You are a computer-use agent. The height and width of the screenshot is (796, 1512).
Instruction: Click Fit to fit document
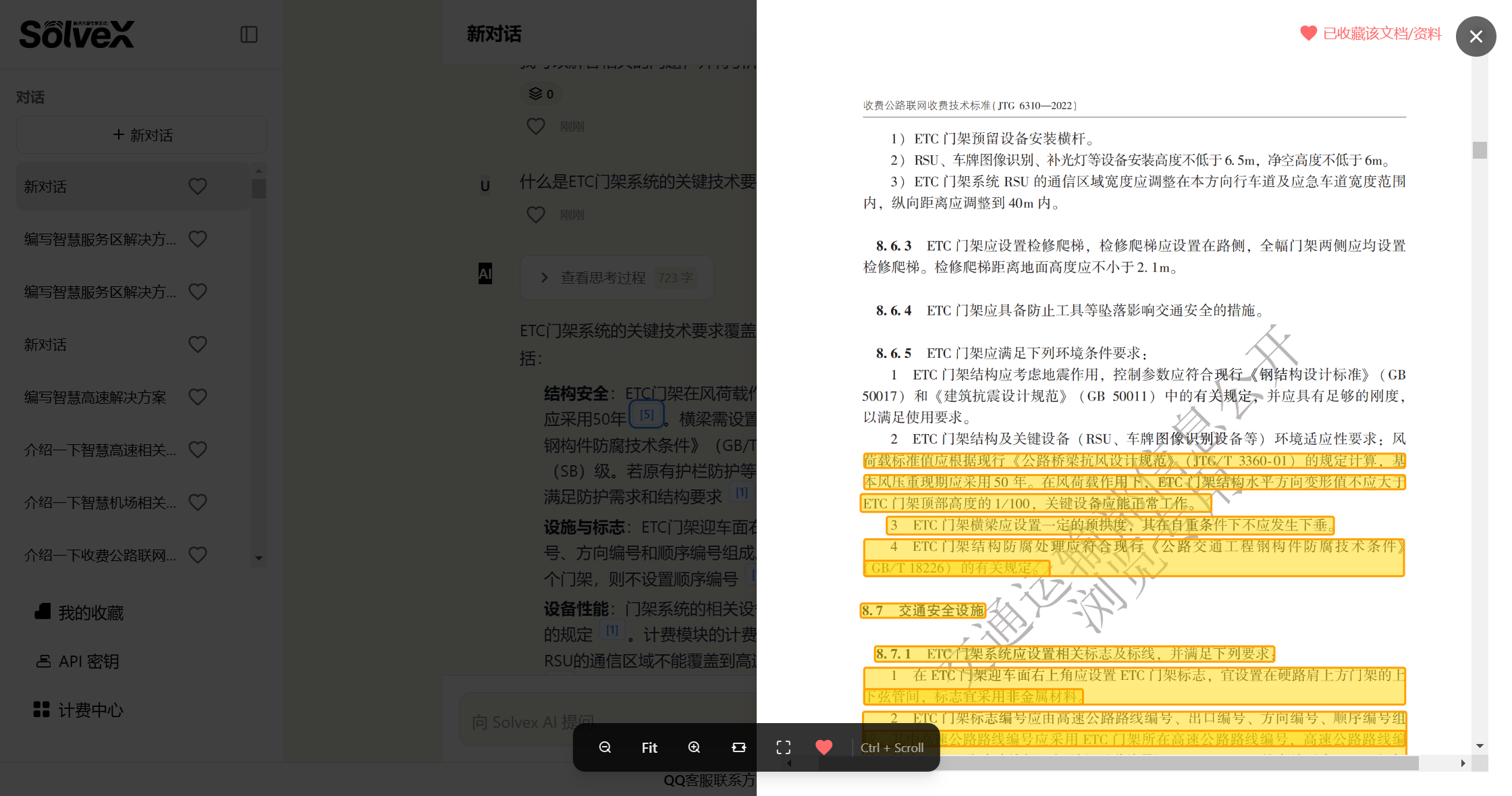click(x=649, y=747)
